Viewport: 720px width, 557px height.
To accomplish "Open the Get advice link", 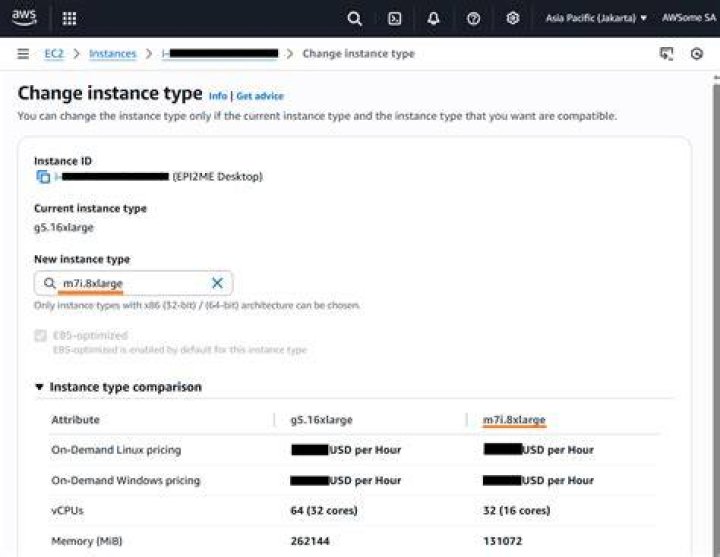I will [x=260, y=96].
